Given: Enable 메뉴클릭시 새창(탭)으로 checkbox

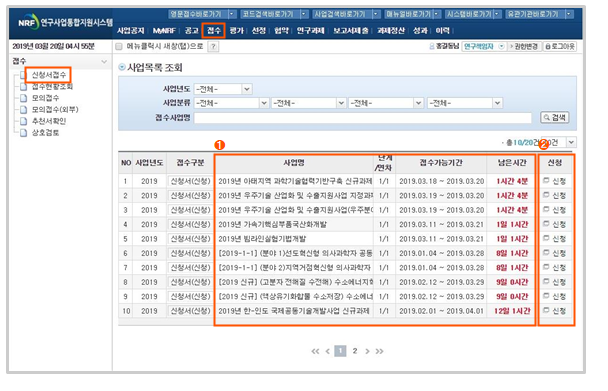Looking at the screenshot, I should click(x=119, y=47).
